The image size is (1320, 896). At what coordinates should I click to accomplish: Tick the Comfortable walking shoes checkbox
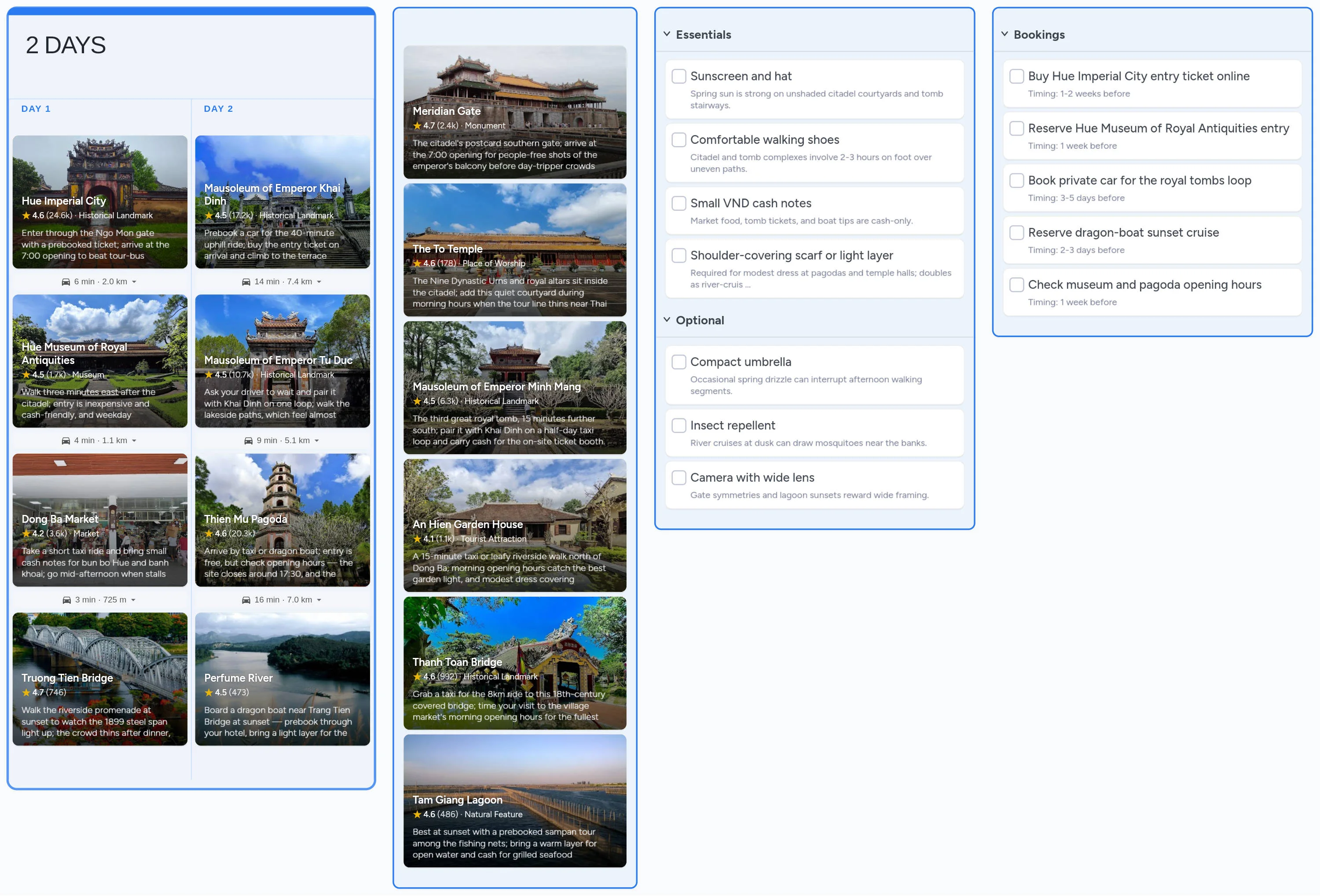pyautogui.click(x=679, y=140)
